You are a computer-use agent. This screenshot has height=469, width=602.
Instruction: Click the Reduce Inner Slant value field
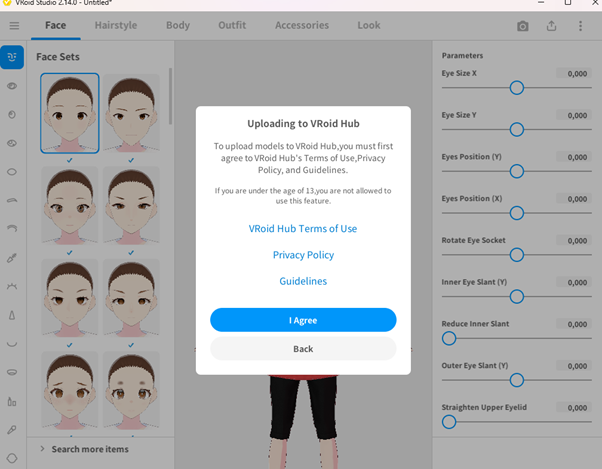point(574,324)
